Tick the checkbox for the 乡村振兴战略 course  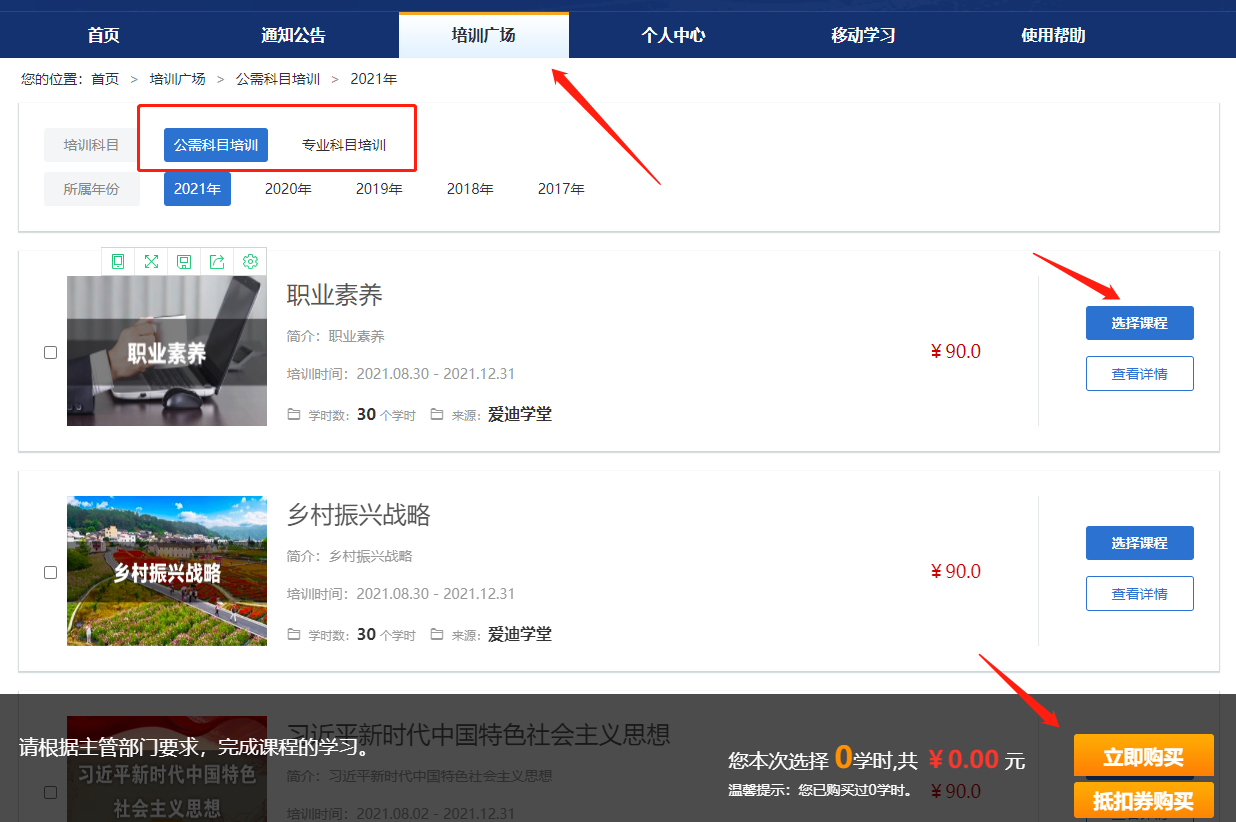tap(51, 572)
